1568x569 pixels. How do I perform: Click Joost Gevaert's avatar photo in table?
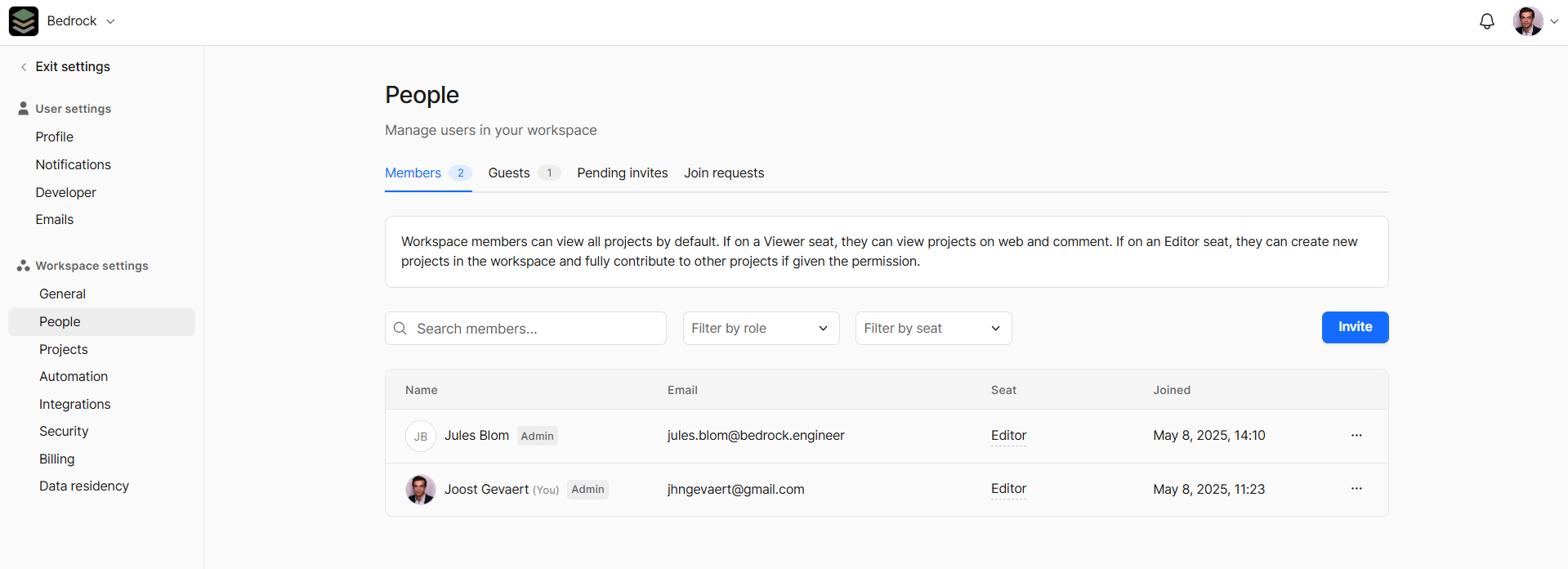[x=420, y=490]
